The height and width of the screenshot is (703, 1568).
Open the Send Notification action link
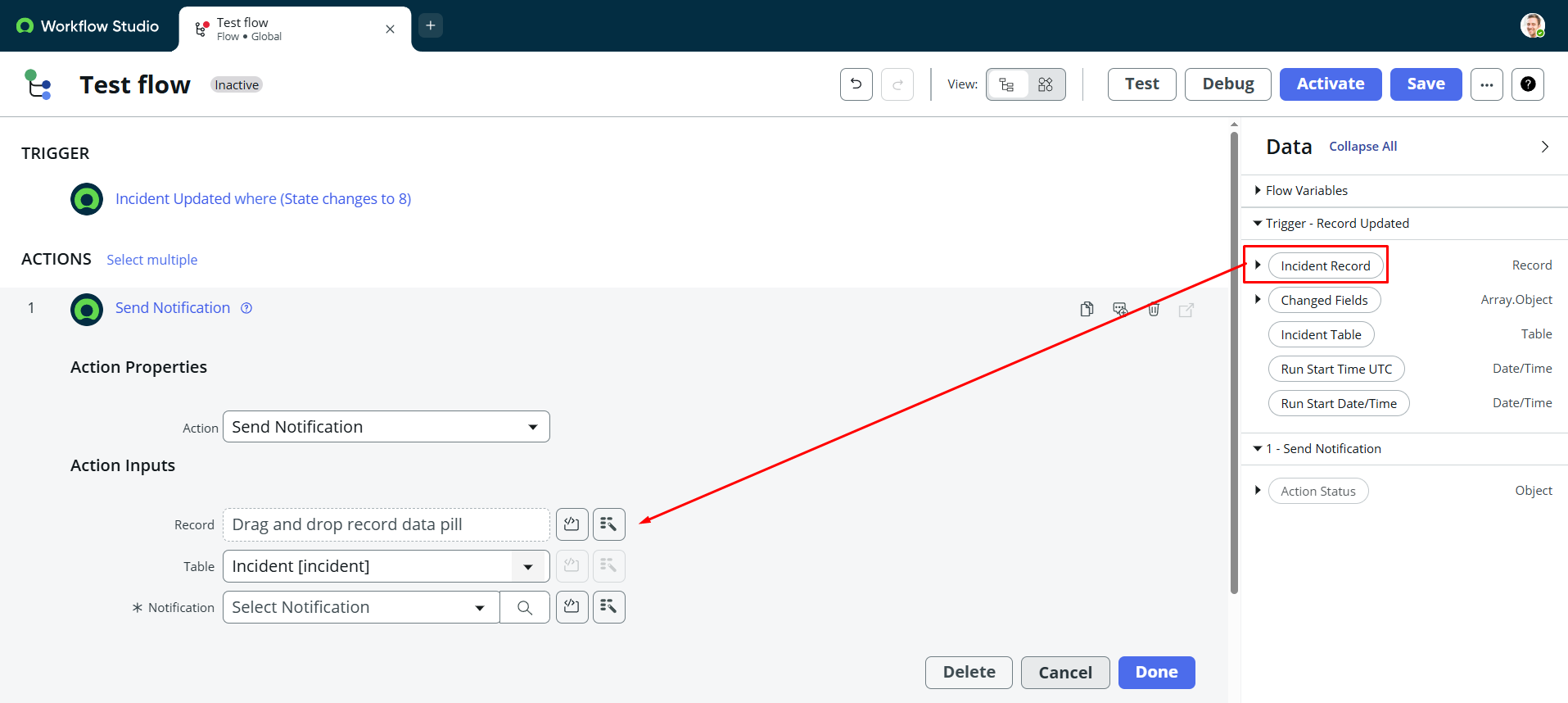(173, 308)
